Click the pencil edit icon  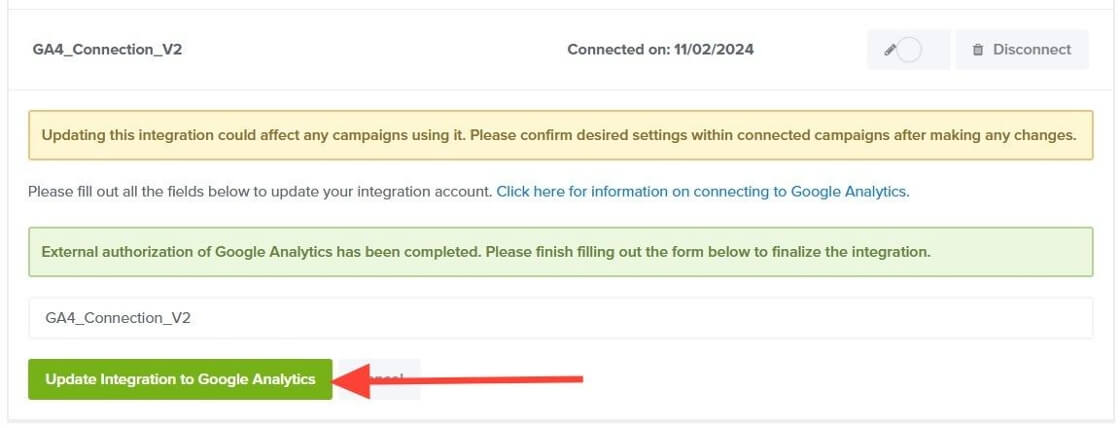coord(890,50)
